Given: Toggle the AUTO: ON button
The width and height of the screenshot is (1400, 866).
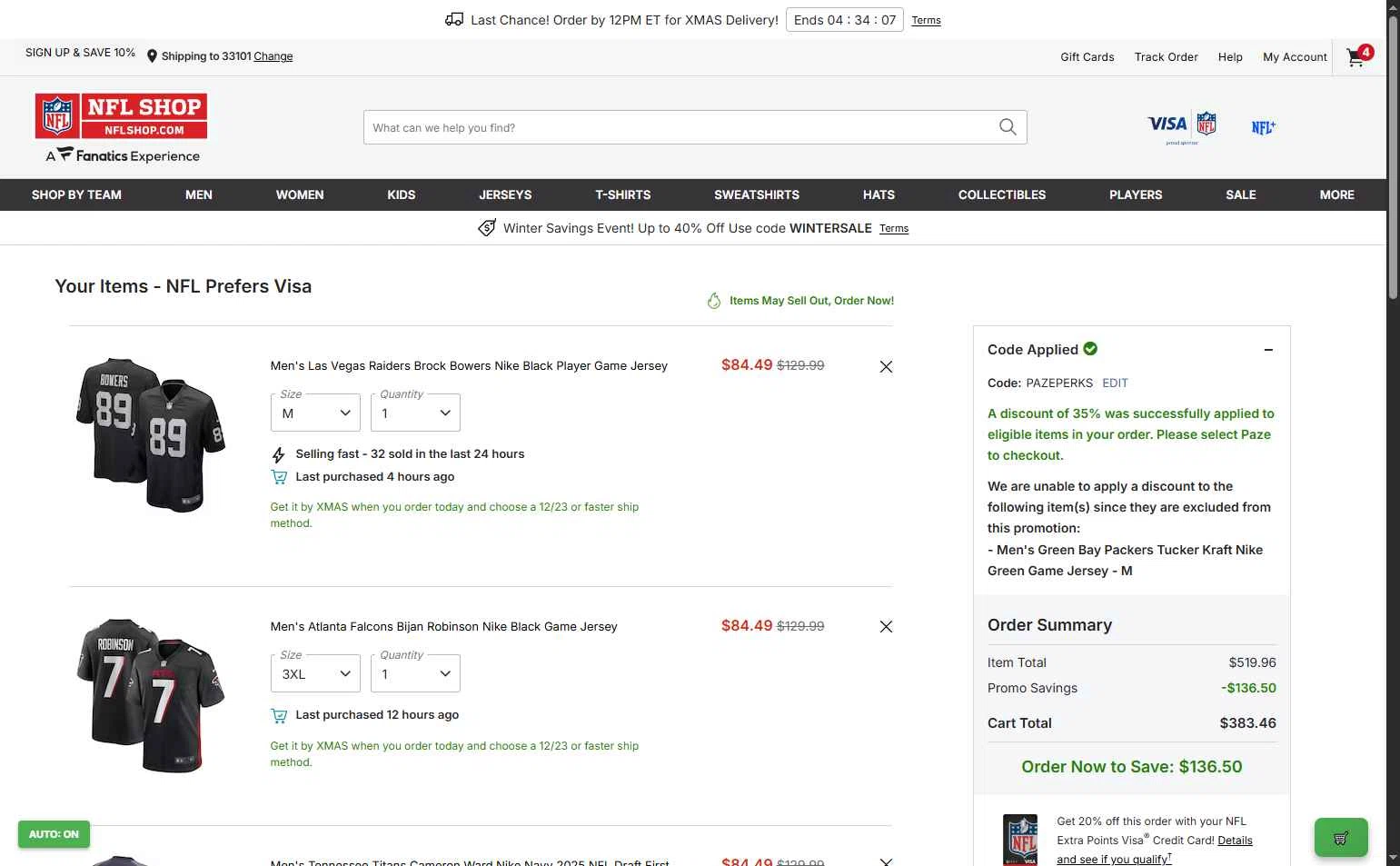Looking at the screenshot, I should [54, 834].
